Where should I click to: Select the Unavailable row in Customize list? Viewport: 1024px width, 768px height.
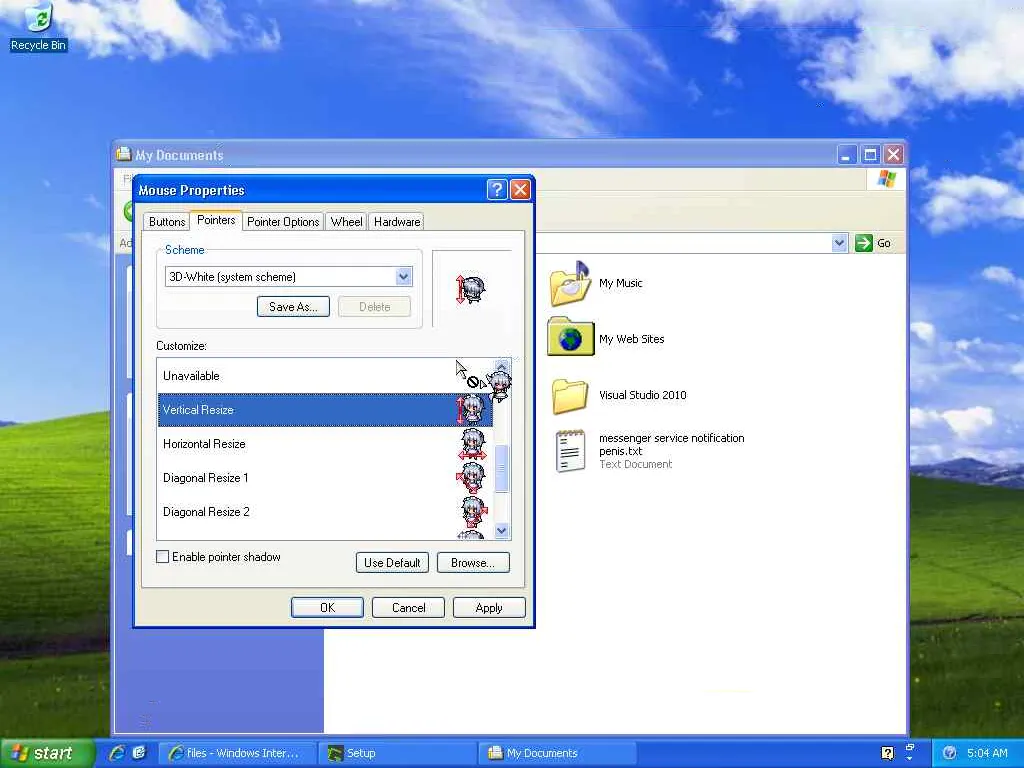(325, 376)
